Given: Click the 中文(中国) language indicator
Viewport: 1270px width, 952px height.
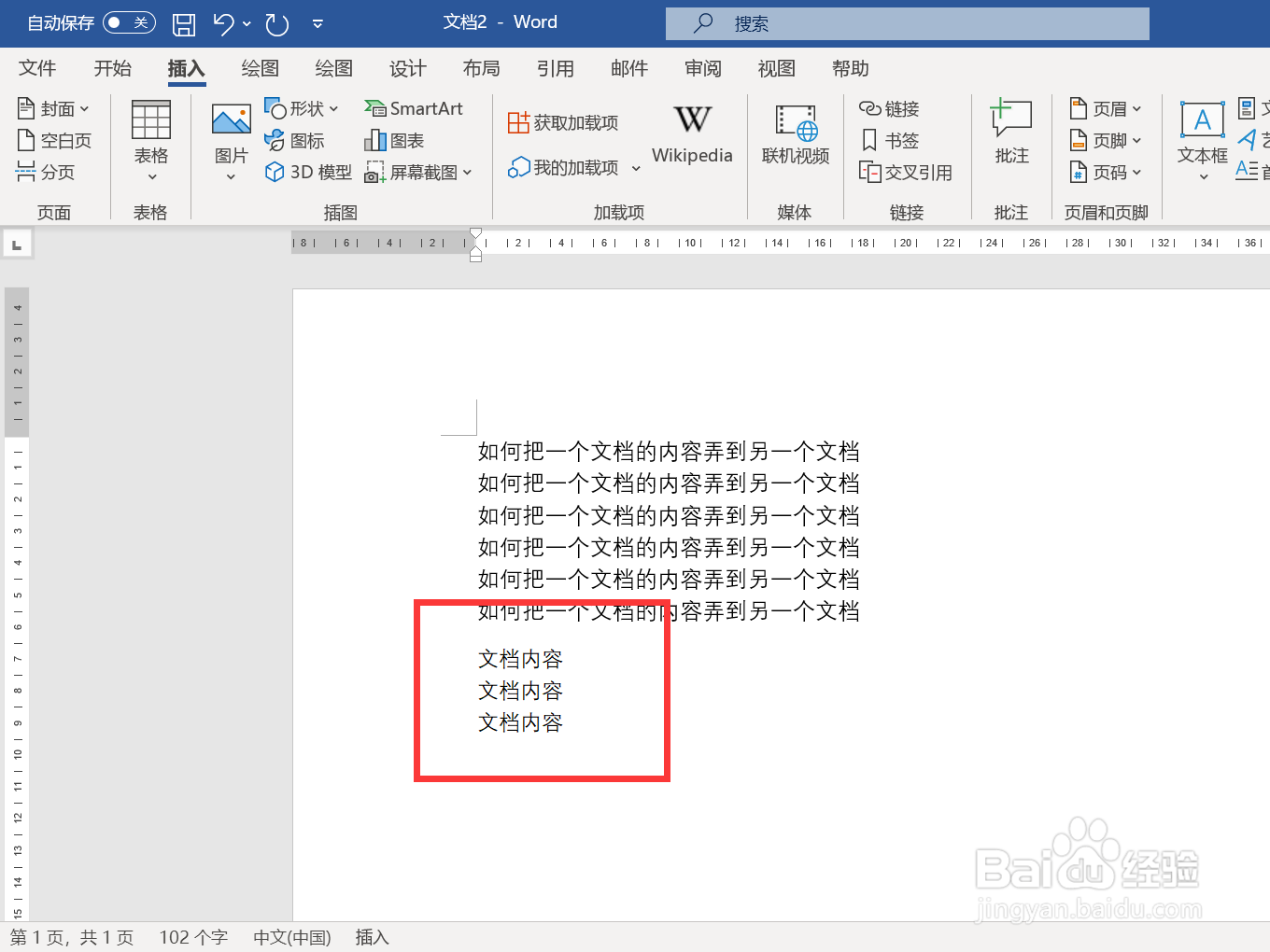Looking at the screenshot, I should coord(292,937).
